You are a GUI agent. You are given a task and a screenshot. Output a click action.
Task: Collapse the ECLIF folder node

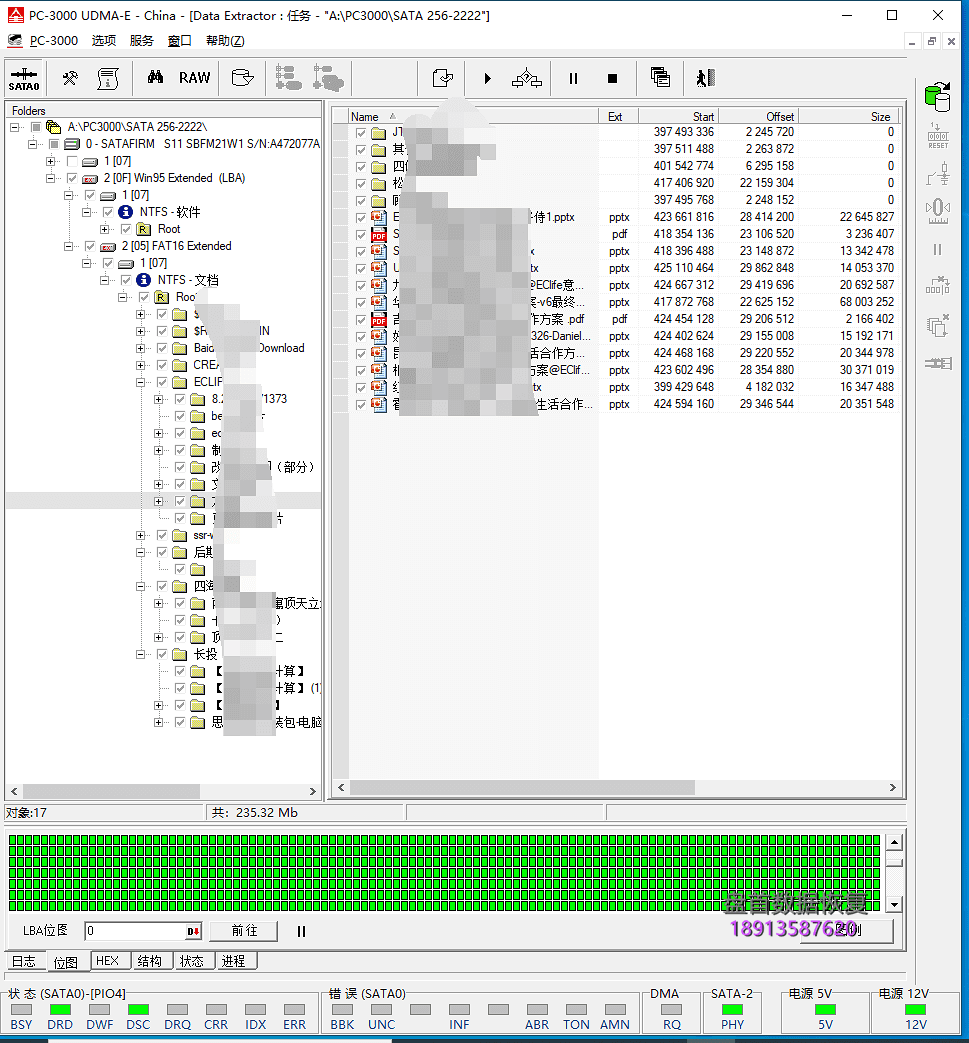(140, 382)
